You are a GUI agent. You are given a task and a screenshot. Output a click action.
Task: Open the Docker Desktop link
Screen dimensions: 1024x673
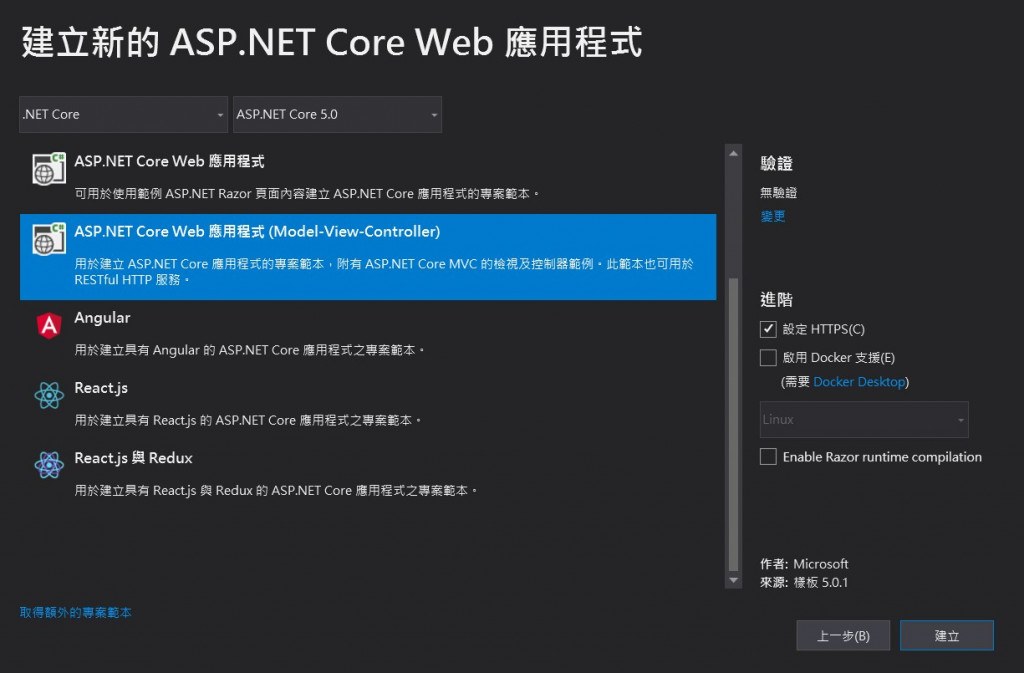pos(859,382)
